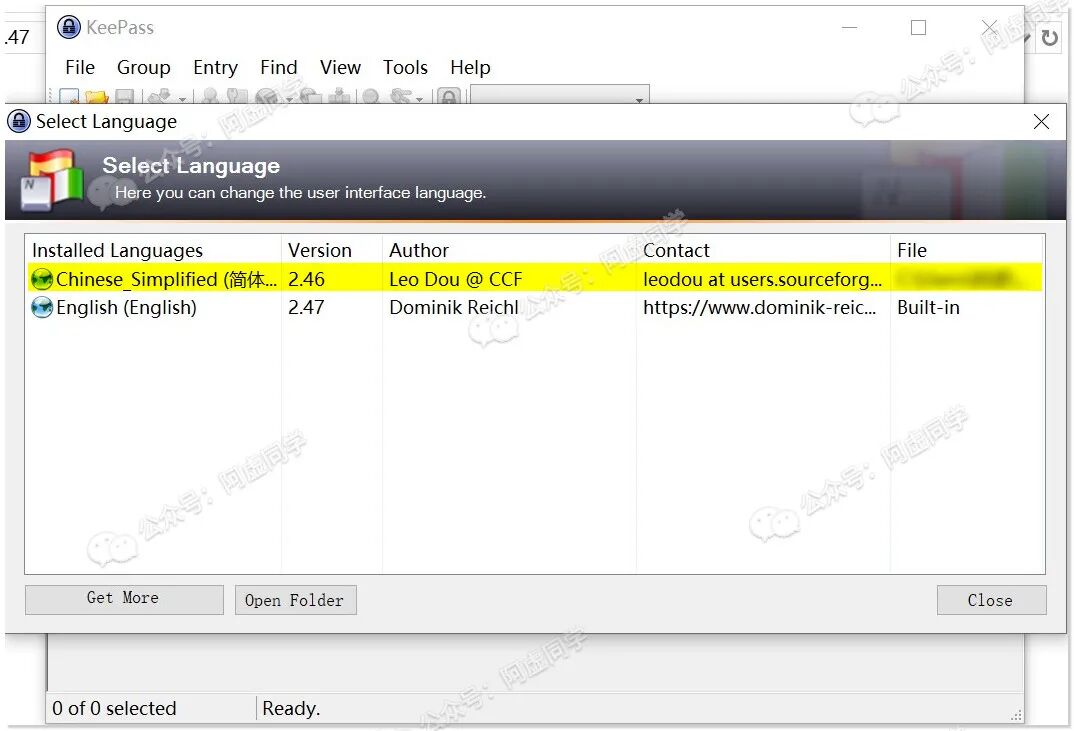Open the Tools menu
Image resolution: width=1074 pixels, height=731 pixels.
405,67
